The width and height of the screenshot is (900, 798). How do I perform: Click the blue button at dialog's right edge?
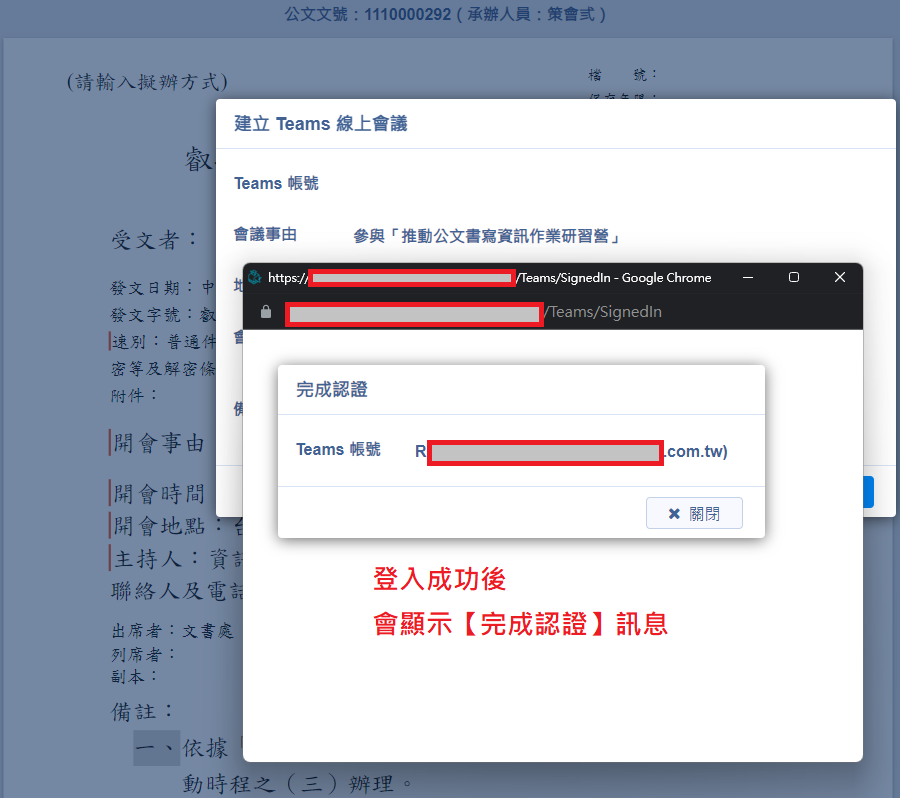[x=869, y=492]
